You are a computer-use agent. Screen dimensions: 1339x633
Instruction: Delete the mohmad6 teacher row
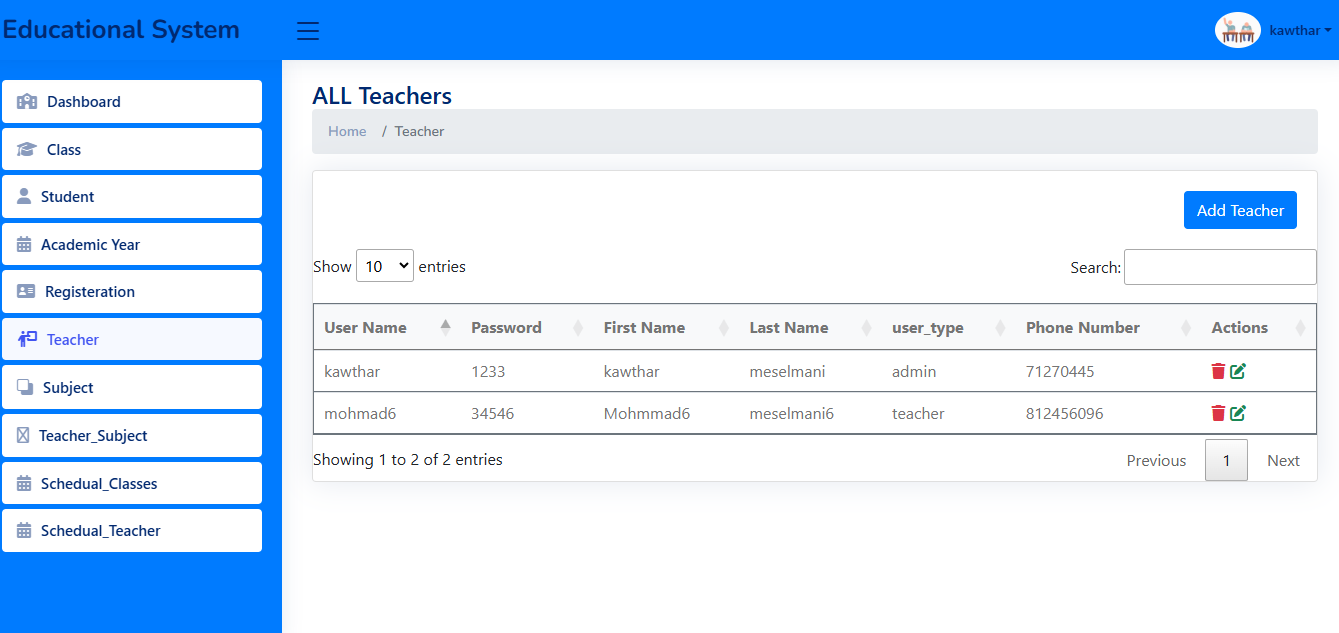pos(1218,413)
